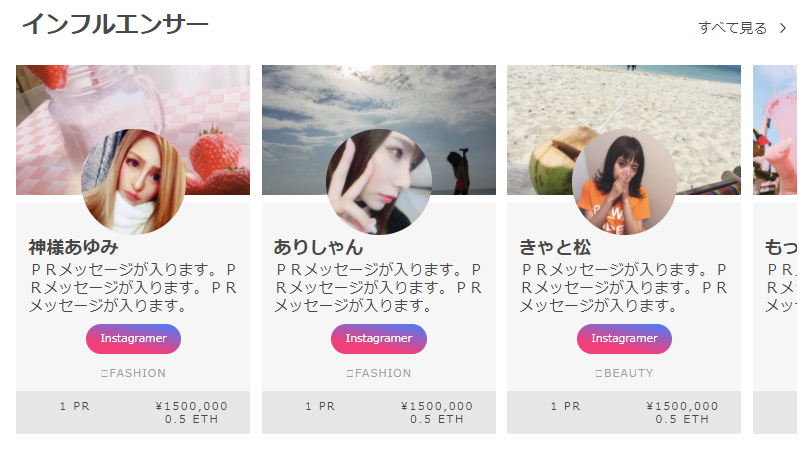Expand list with the right chevron arrow
This screenshot has width=808, height=452.
783,28
